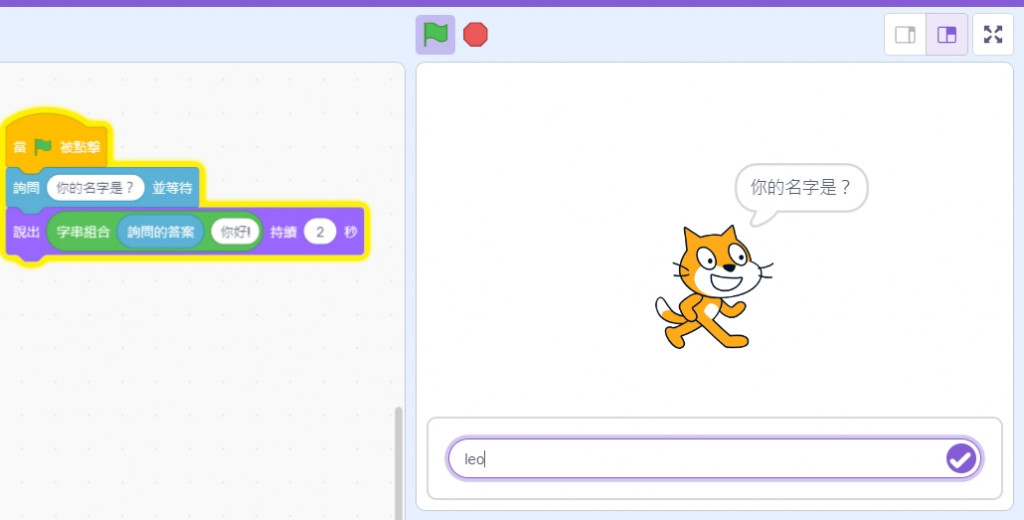1024x520 pixels.
Task: Switch to large stage layout
Action: pos(946,35)
